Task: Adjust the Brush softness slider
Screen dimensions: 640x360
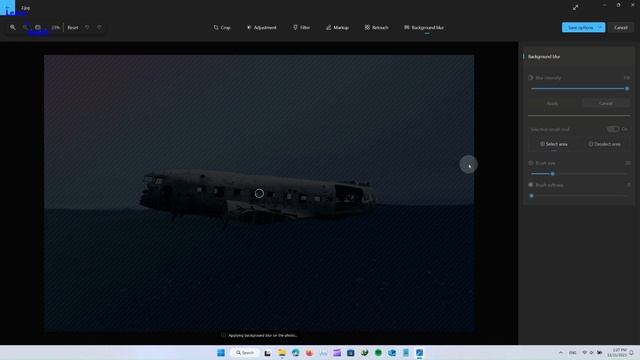Action: (579, 196)
